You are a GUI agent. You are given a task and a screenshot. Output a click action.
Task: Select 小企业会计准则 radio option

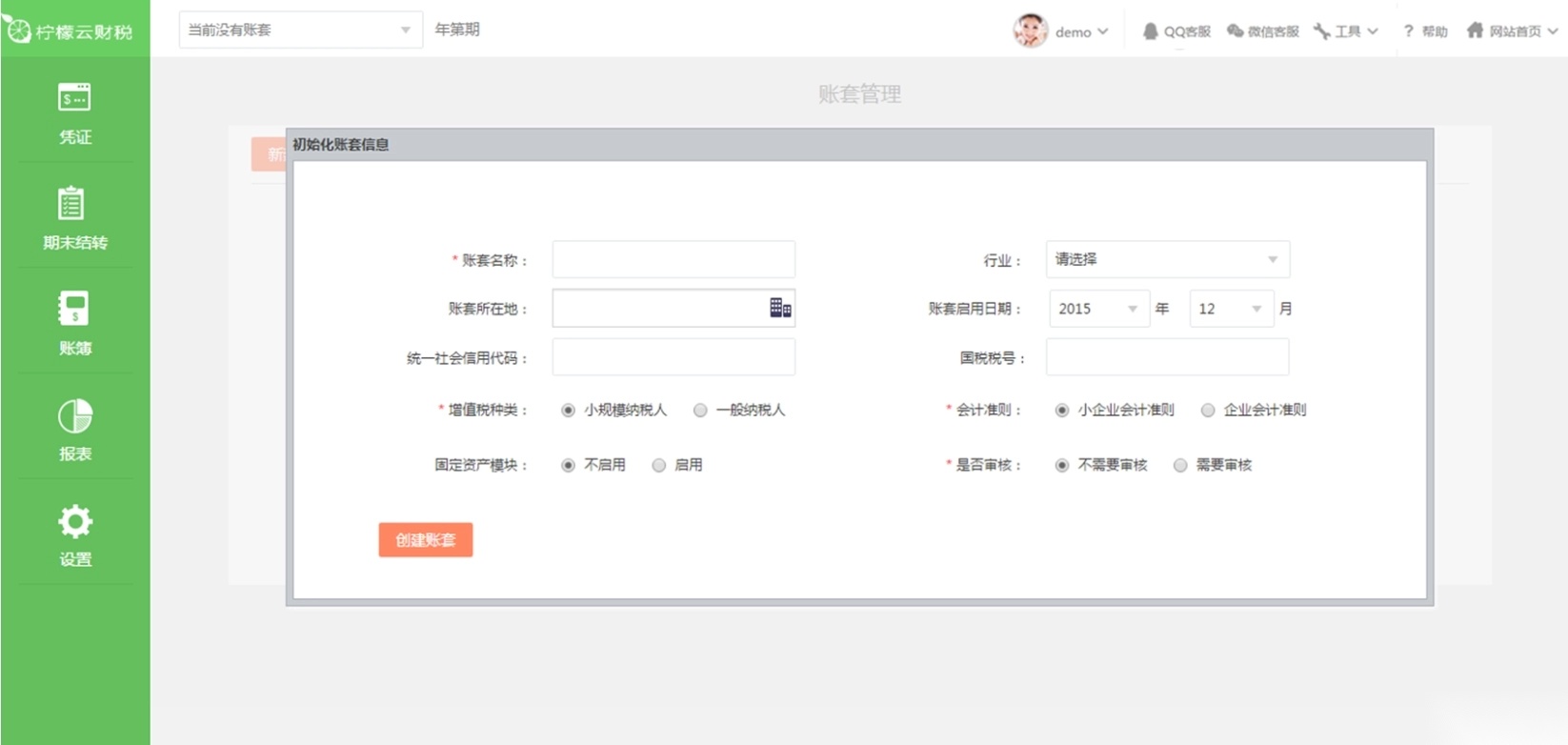(1061, 411)
